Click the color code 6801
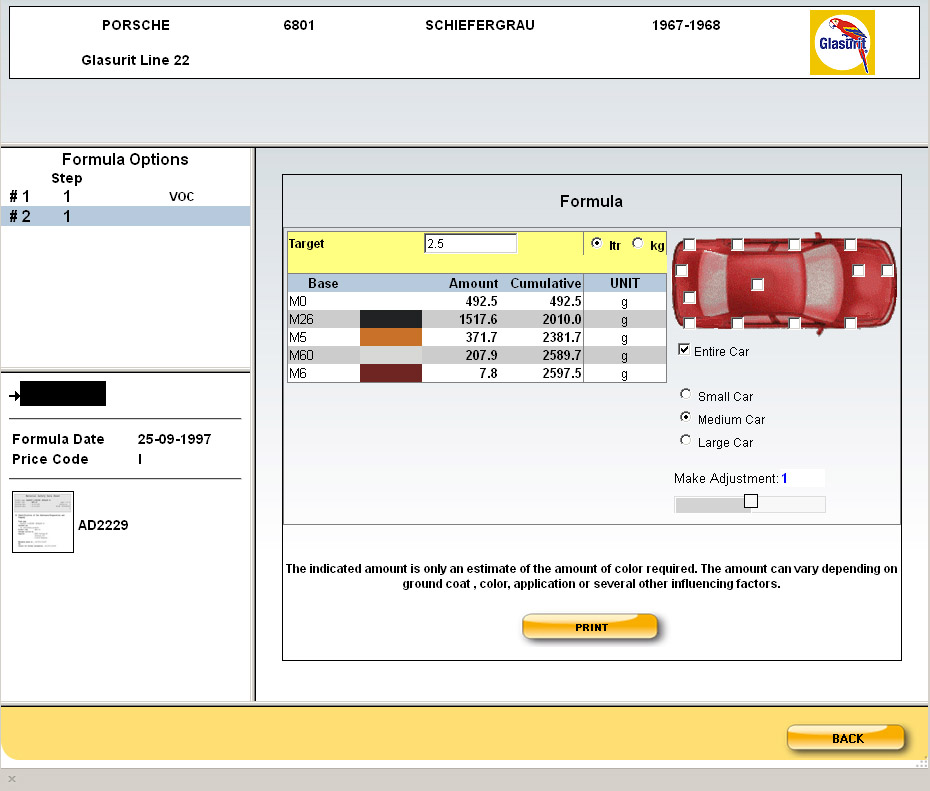This screenshot has width=930, height=791. click(299, 25)
